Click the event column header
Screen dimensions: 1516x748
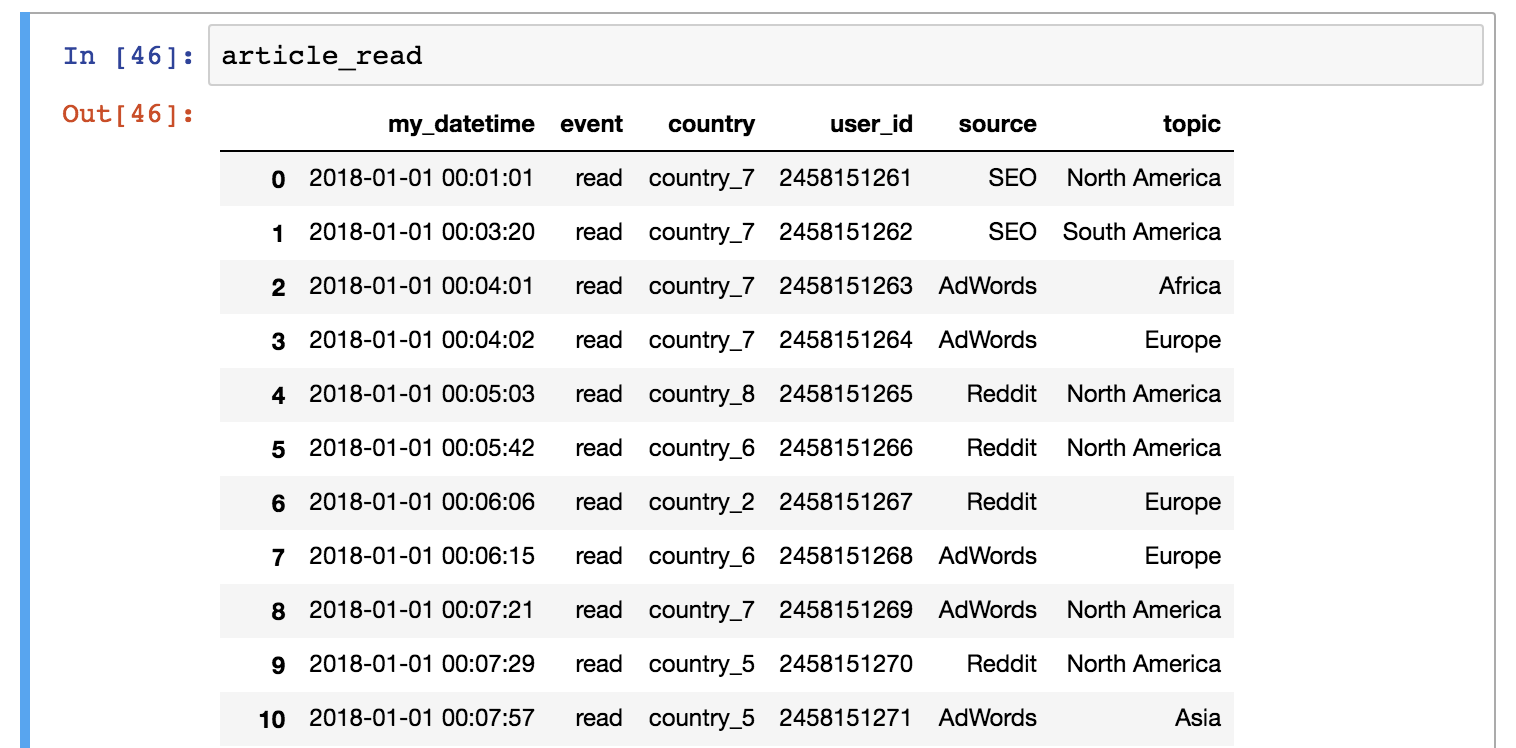tap(592, 124)
